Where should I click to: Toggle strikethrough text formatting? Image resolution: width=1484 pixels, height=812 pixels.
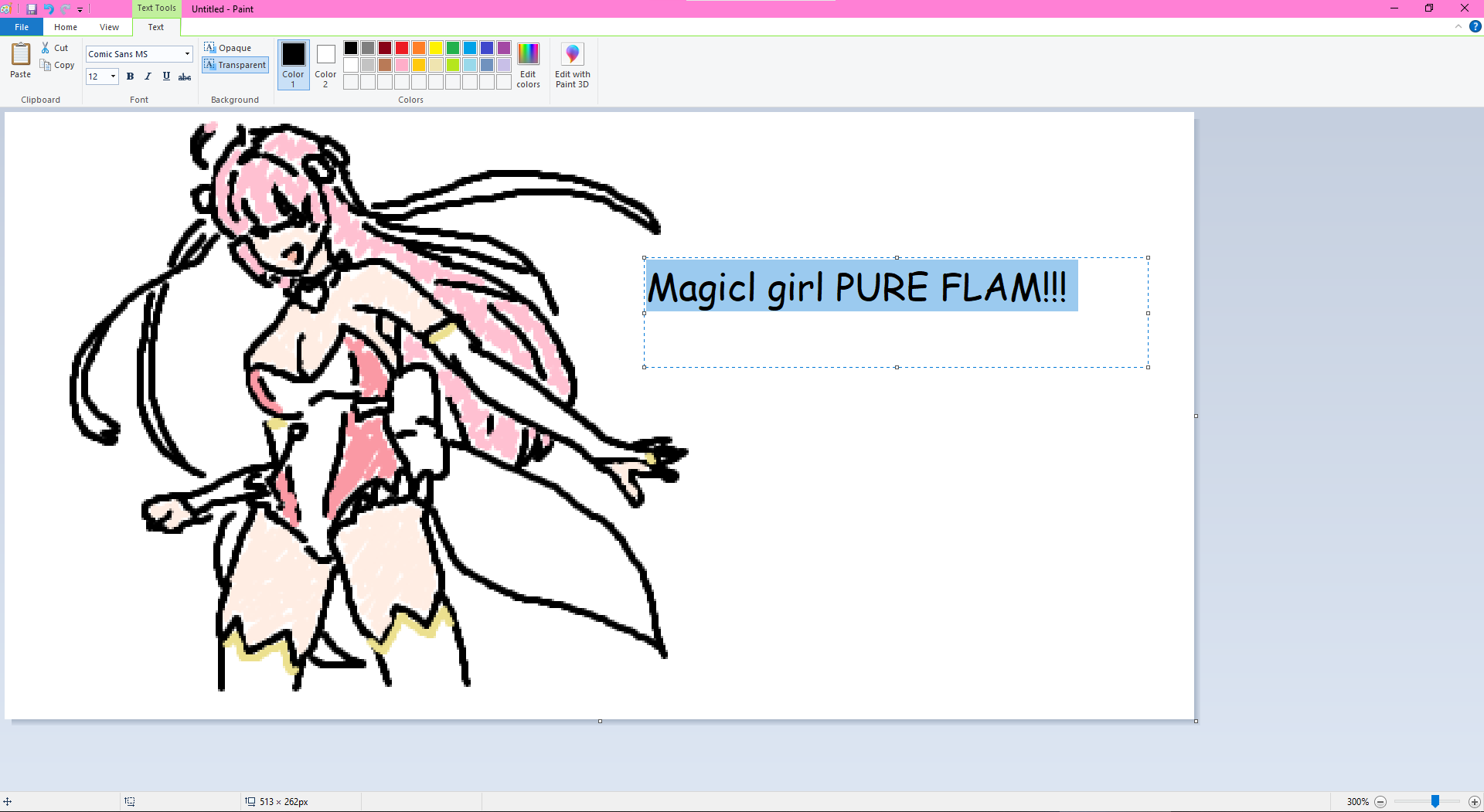click(185, 76)
